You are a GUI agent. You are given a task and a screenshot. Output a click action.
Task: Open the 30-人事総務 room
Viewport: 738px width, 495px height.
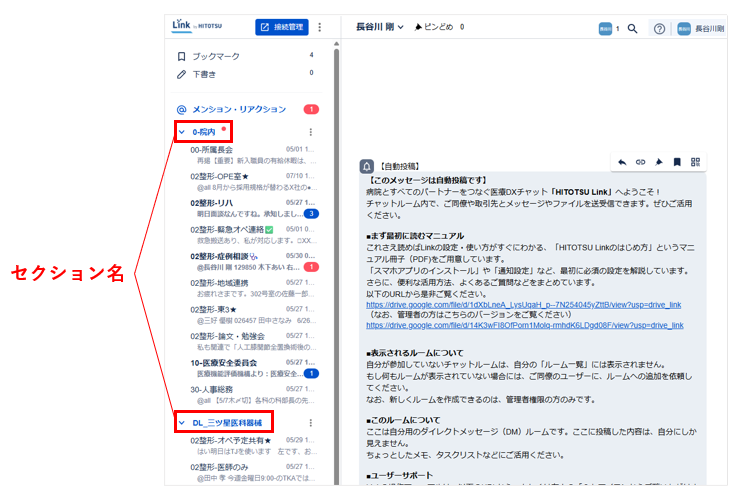[253, 395]
